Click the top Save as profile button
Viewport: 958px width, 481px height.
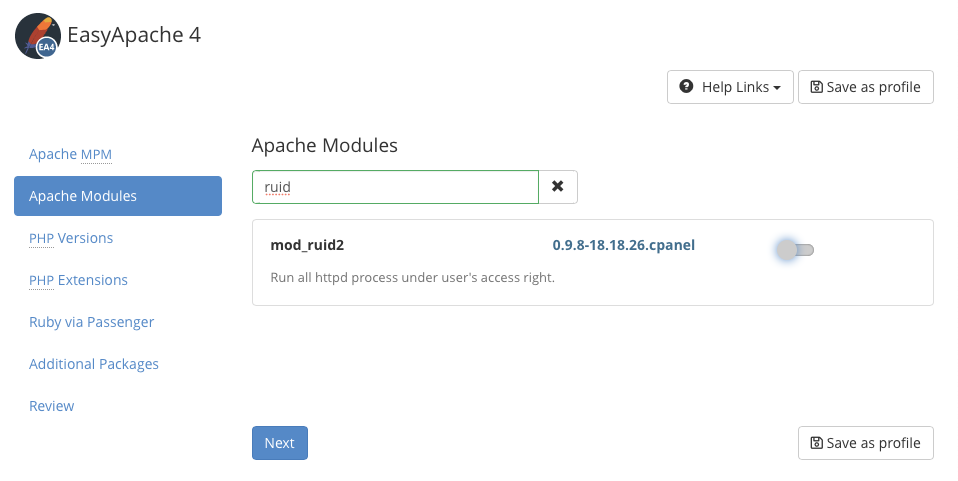[866, 87]
